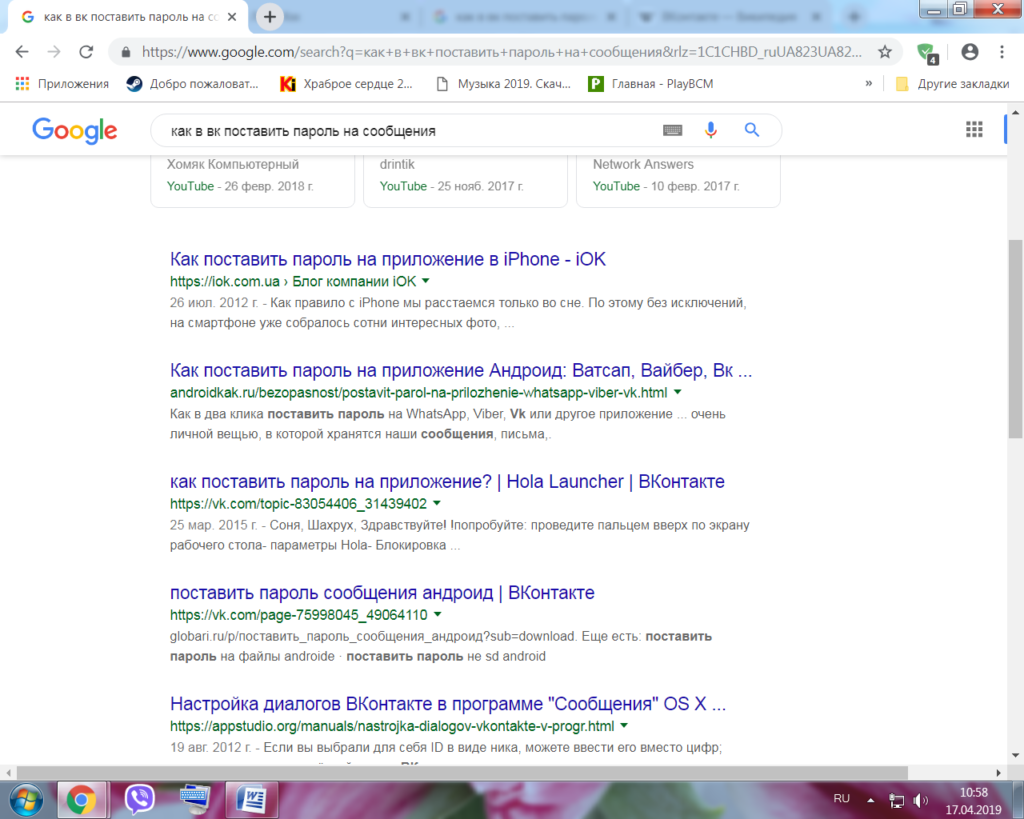This screenshot has width=1024, height=819.
Task: Open a new tab with plus button
Action: click(270, 17)
